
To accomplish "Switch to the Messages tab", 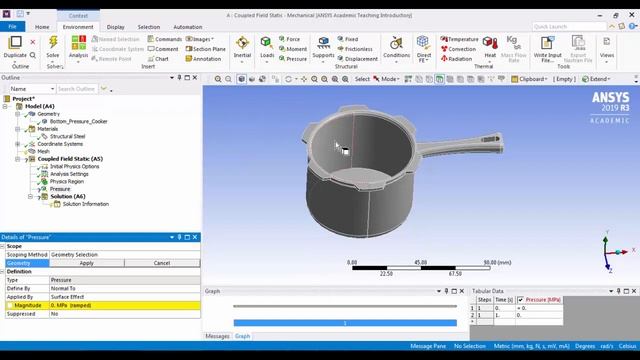I will tap(217, 336).
